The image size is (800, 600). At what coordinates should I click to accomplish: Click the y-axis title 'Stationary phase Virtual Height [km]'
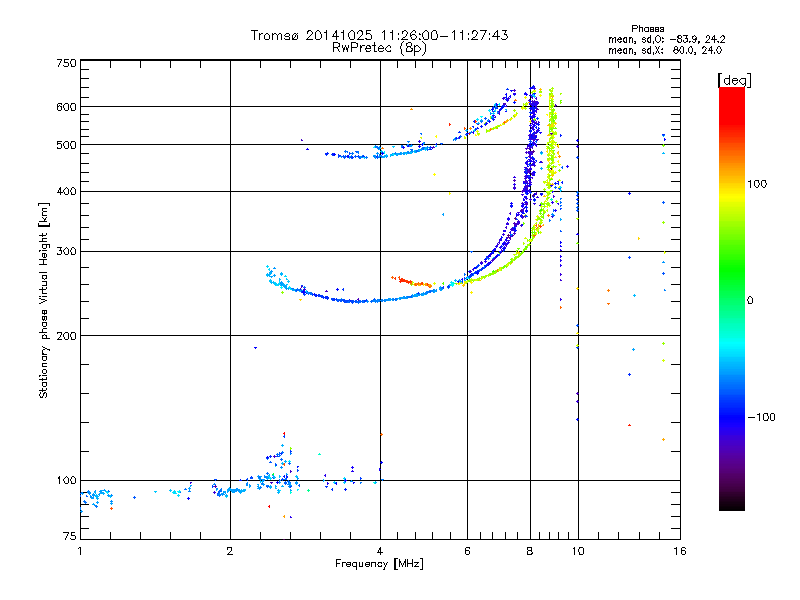tap(43, 300)
